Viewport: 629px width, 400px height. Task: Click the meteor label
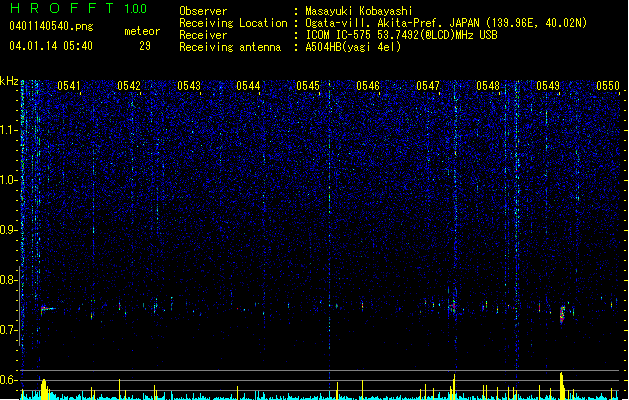[142, 31]
